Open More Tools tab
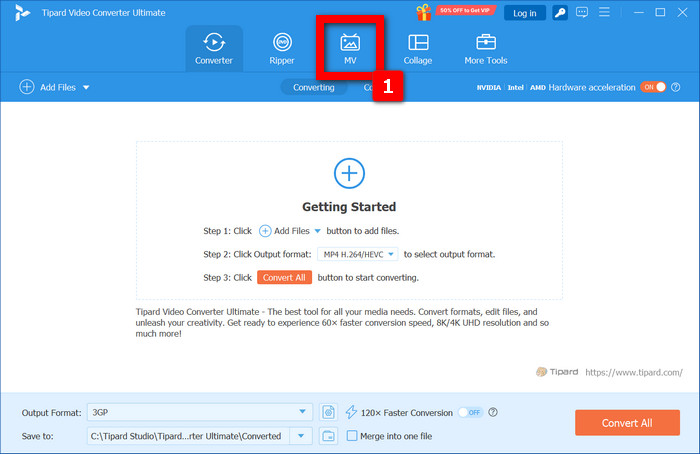The height and width of the screenshot is (454, 700). pyautogui.click(x=486, y=49)
